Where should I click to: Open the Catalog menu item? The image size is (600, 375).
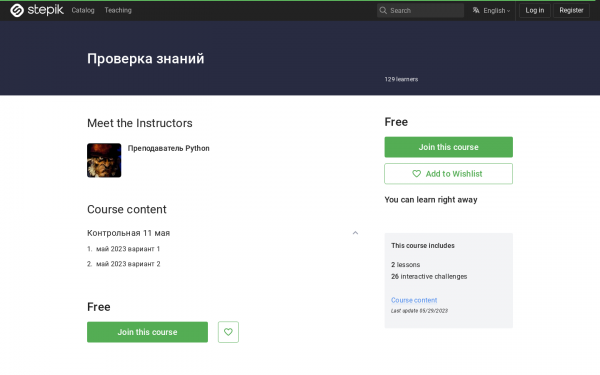[83, 10]
